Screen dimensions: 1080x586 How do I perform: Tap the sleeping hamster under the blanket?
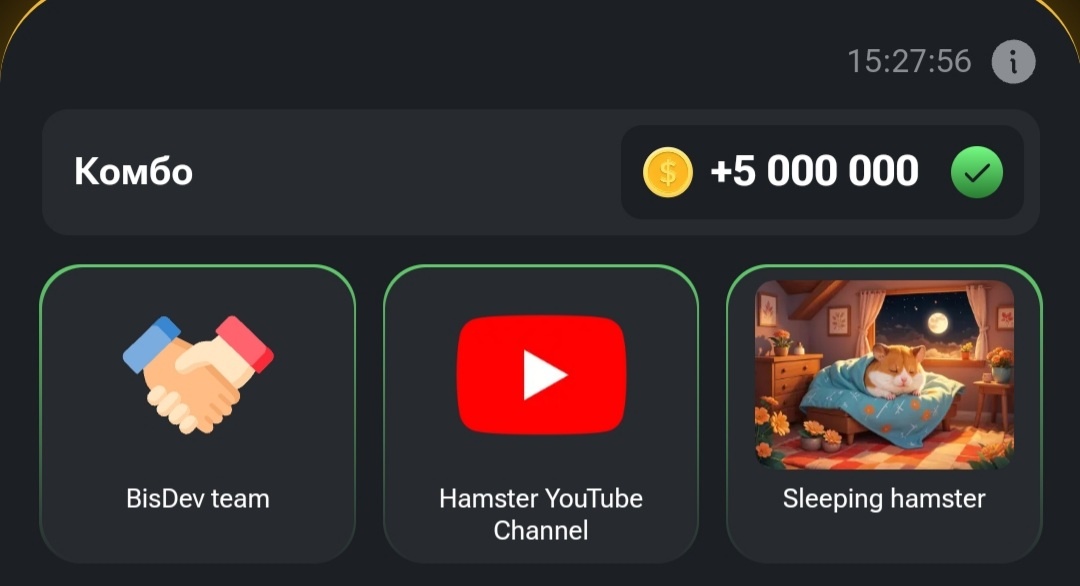pos(895,370)
